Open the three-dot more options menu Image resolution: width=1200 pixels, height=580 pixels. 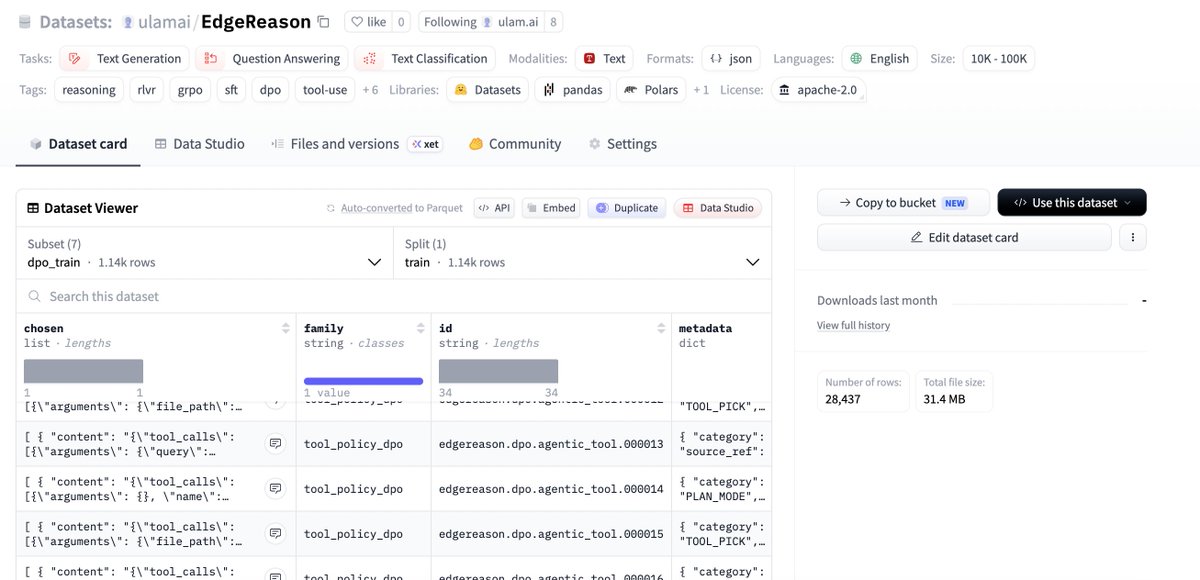pyautogui.click(x=1133, y=237)
